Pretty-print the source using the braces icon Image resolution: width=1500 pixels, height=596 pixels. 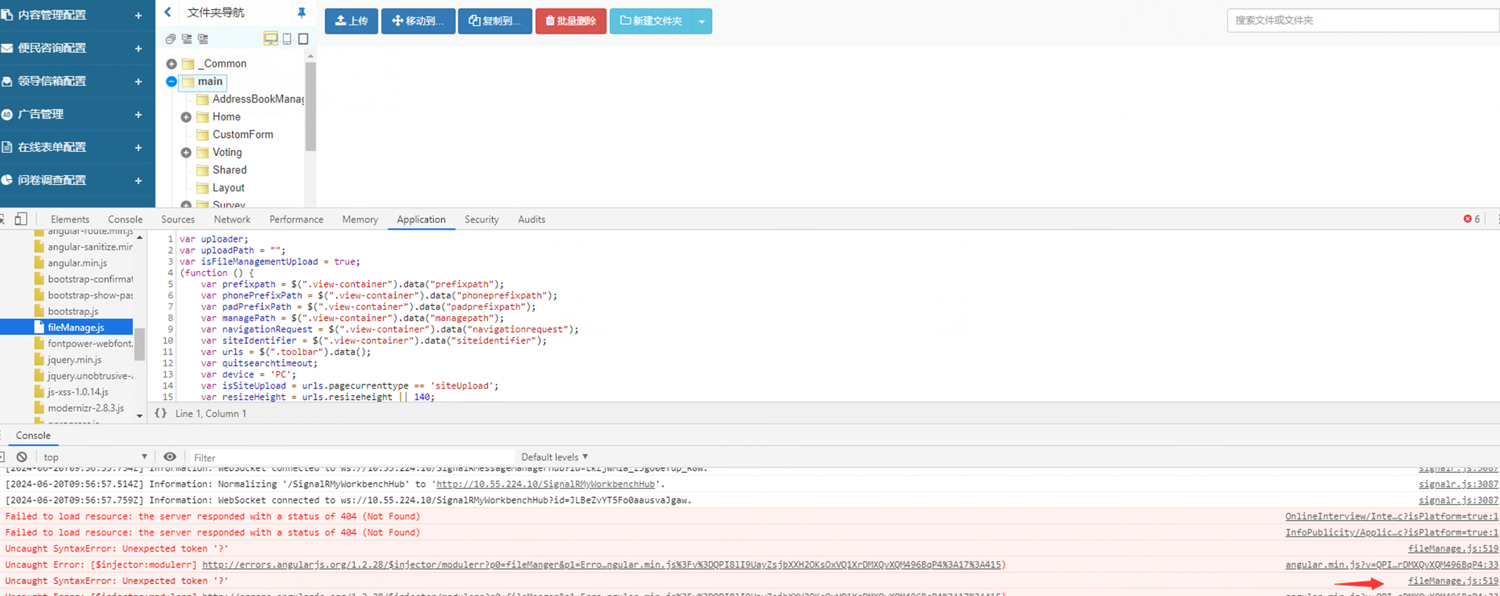pyautogui.click(x=160, y=413)
